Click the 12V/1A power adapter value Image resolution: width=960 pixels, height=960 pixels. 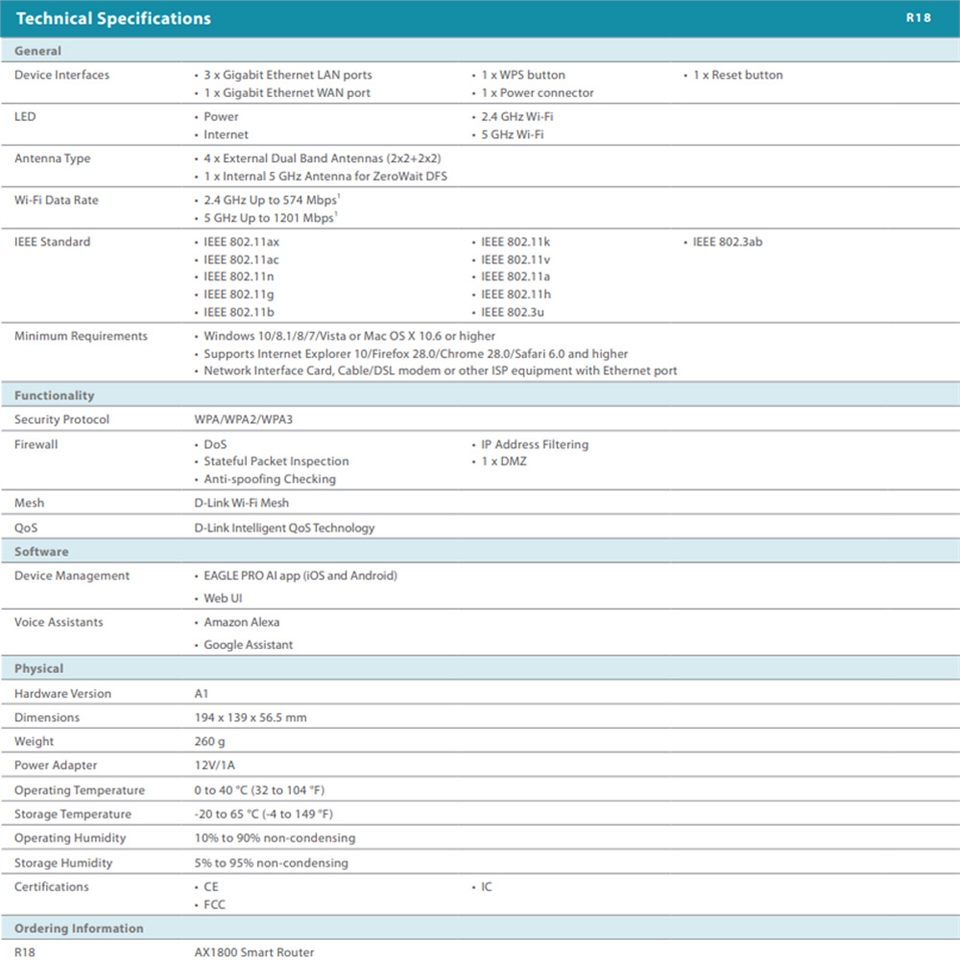[215, 766]
